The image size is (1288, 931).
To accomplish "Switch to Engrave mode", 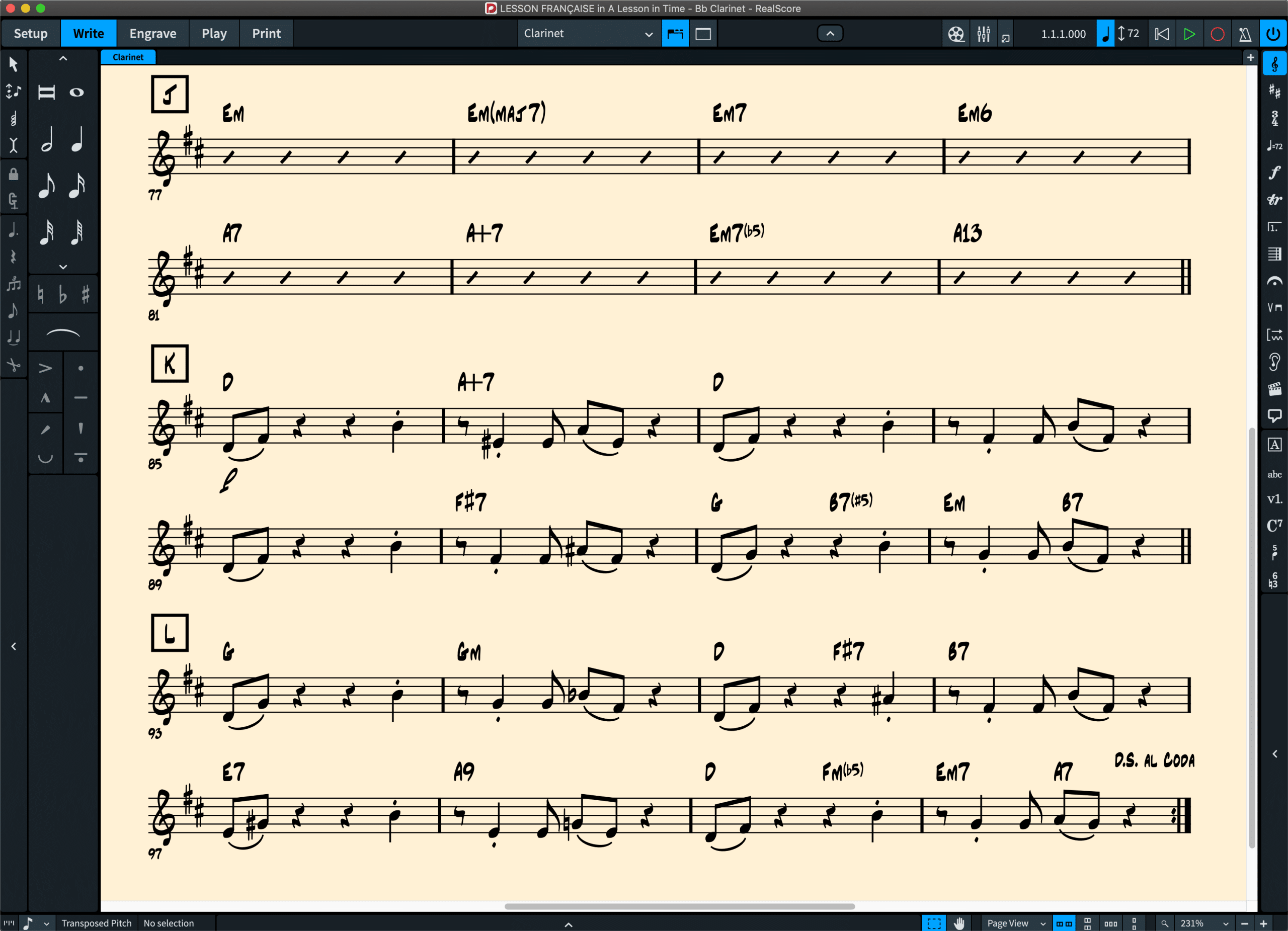I will (153, 34).
